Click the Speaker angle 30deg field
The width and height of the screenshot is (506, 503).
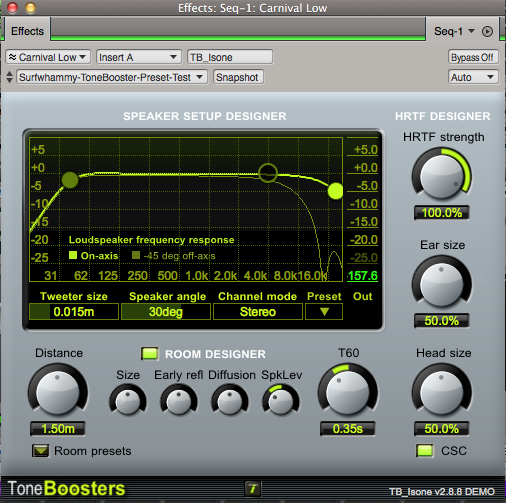(x=166, y=312)
